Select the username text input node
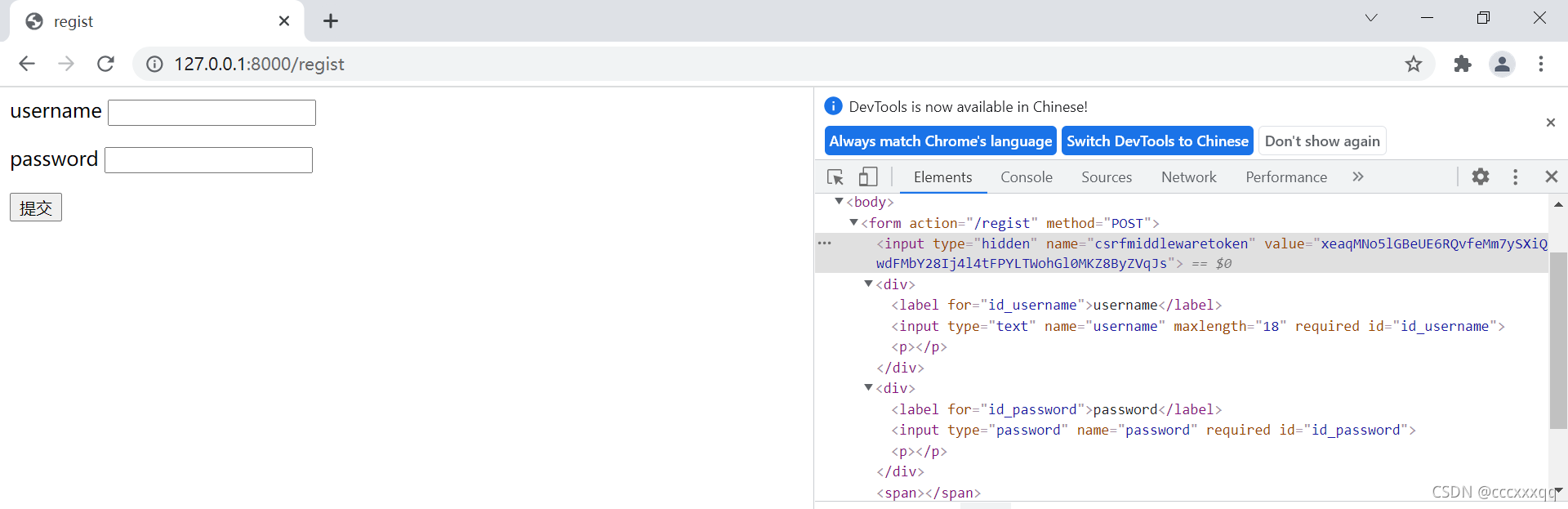Viewport: 1568px width, 509px height. [1198, 326]
